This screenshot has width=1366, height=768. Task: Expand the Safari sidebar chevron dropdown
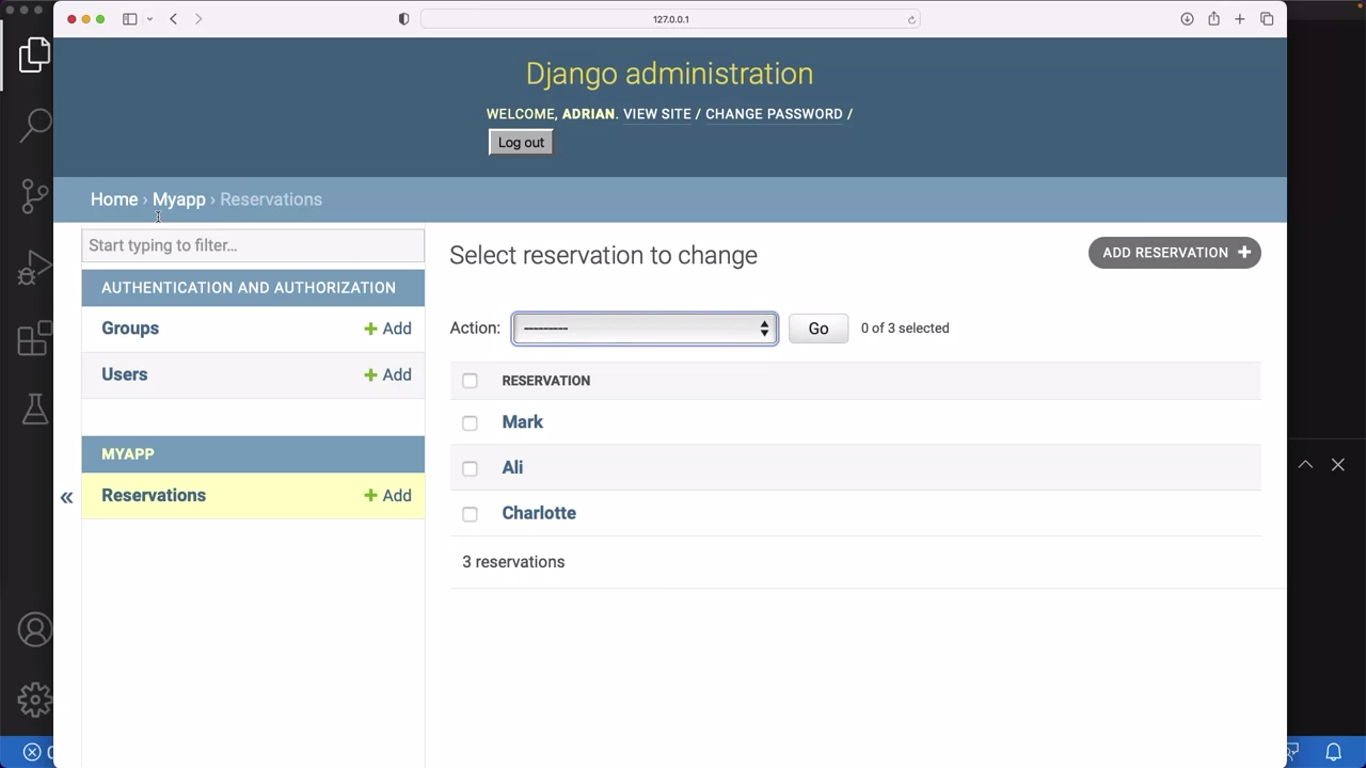coord(150,19)
